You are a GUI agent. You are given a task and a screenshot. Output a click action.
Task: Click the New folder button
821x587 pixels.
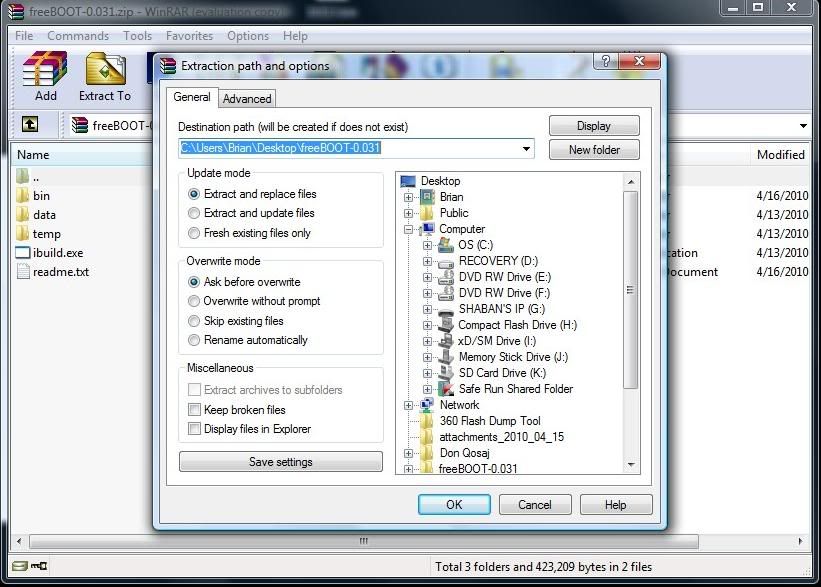(x=594, y=150)
